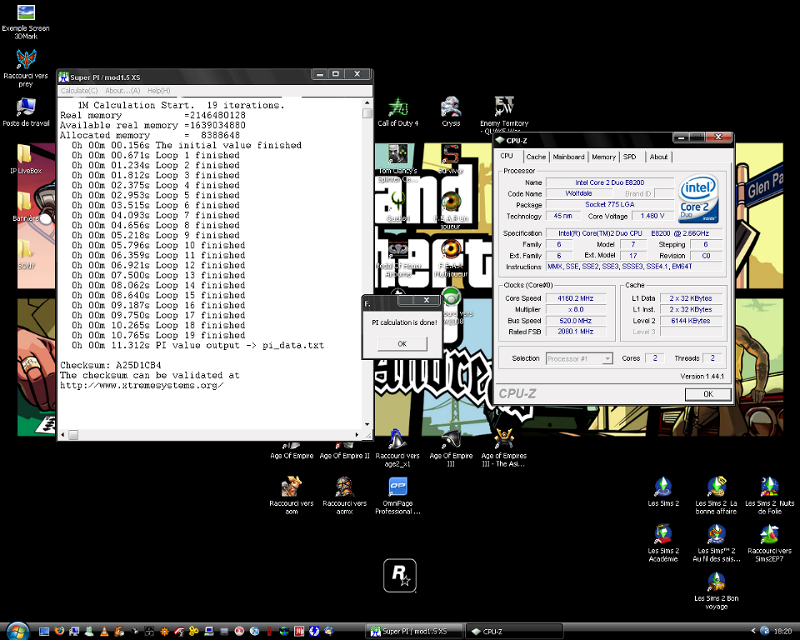Open the Calculate(C) menu in Super PI
This screenshot has height=640, width=800.
point(79,91)
